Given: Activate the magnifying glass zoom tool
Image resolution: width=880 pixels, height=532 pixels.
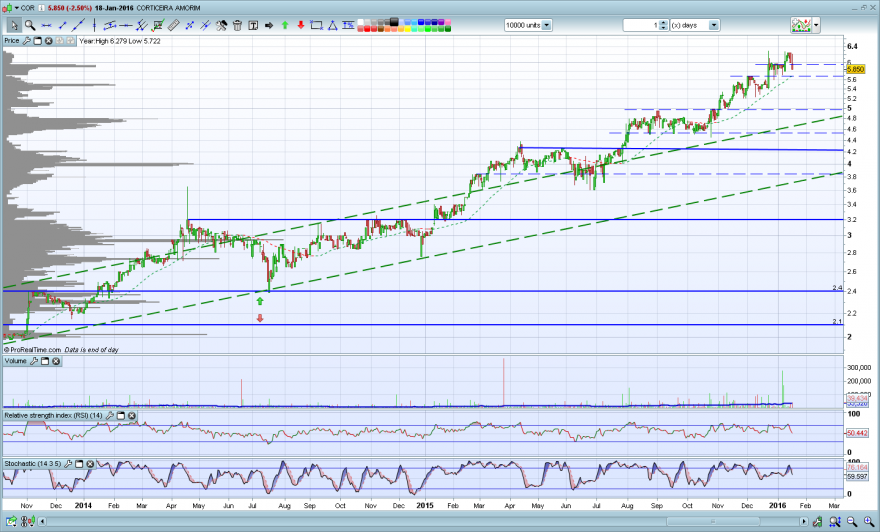Looking at the screenshot, I should click(x=30, y=25).
